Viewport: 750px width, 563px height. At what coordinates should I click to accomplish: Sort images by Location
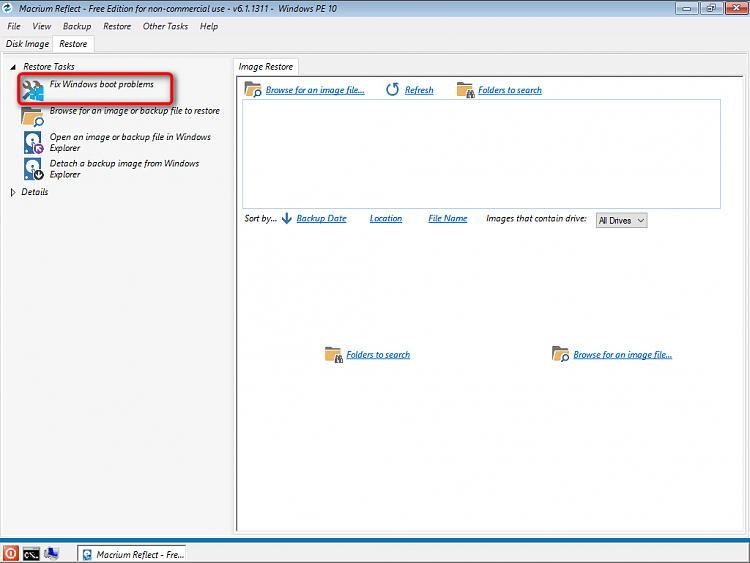click(386, 219)
